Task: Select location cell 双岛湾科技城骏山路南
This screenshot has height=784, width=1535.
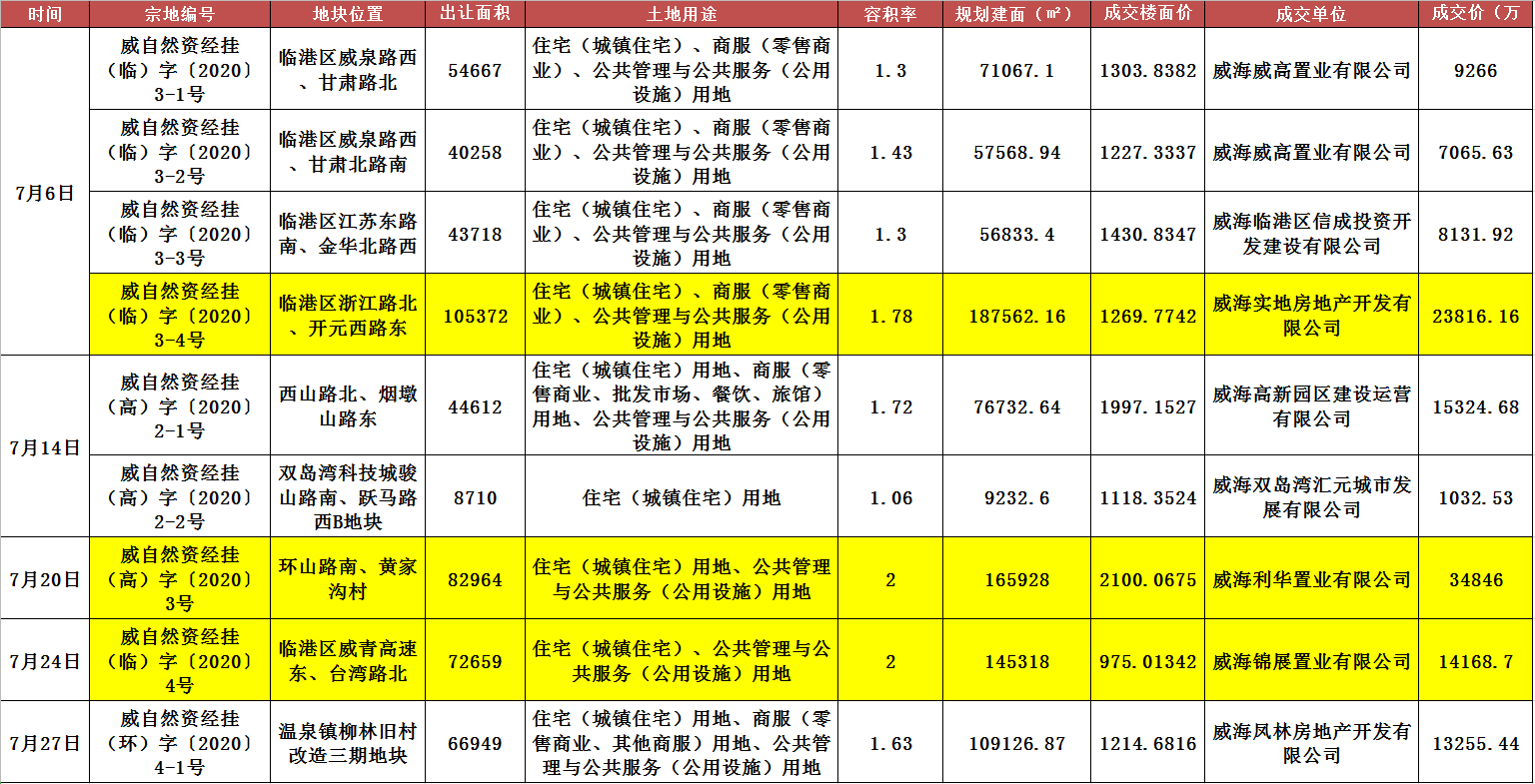Action: point(348,497)
